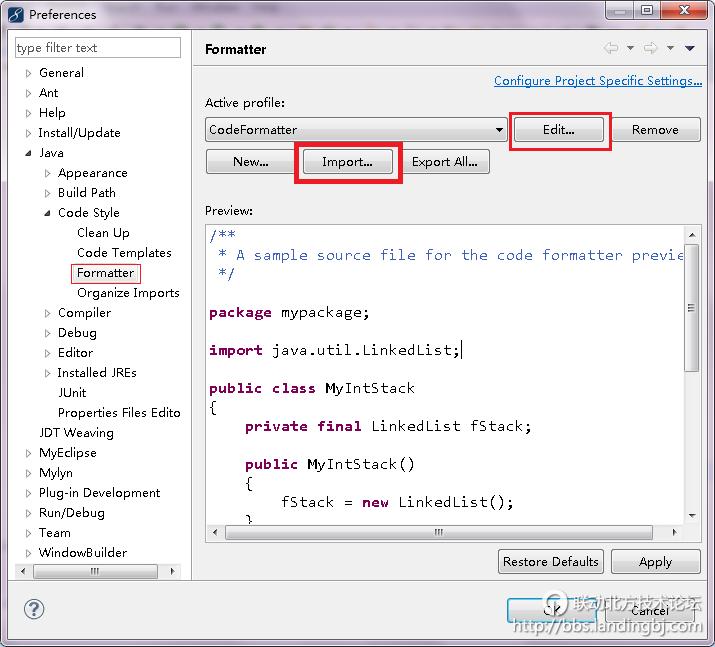Select JDT Weaving in the tree

(76, 433)
